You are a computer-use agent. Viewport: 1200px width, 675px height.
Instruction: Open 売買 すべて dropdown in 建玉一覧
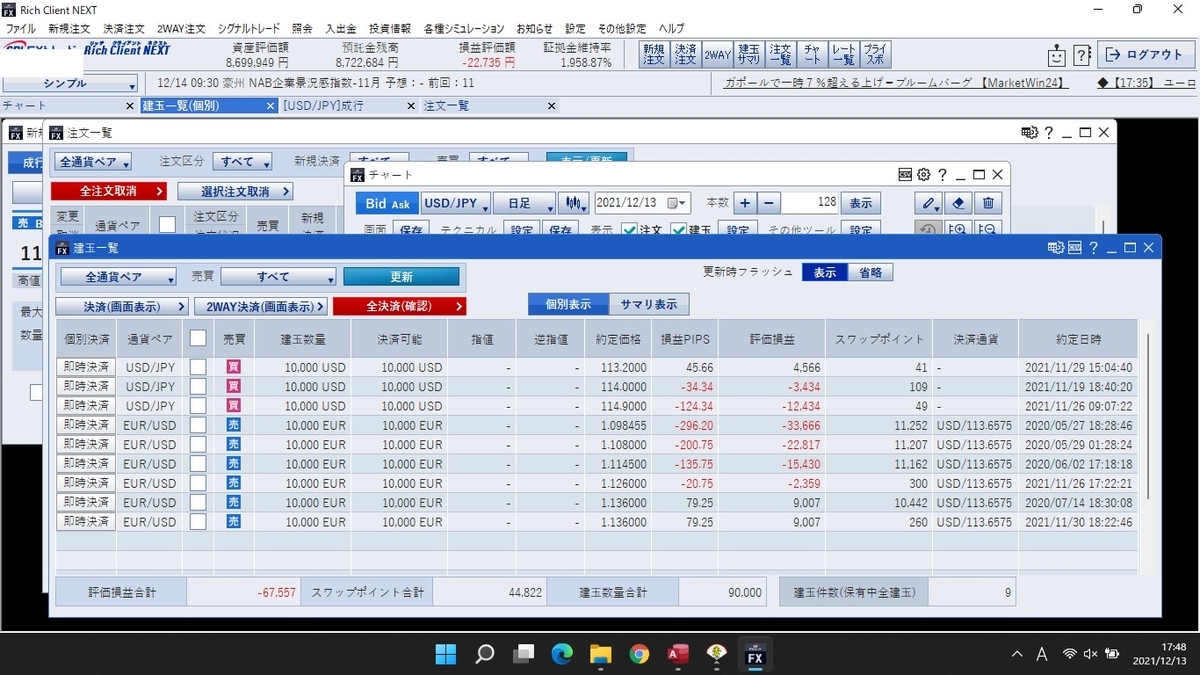tap(278, 277)
